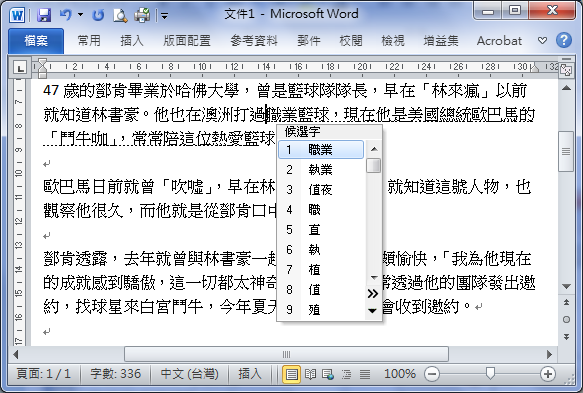Zoom in with the plus button
The image size is (583, 393).
coord(547,374)
